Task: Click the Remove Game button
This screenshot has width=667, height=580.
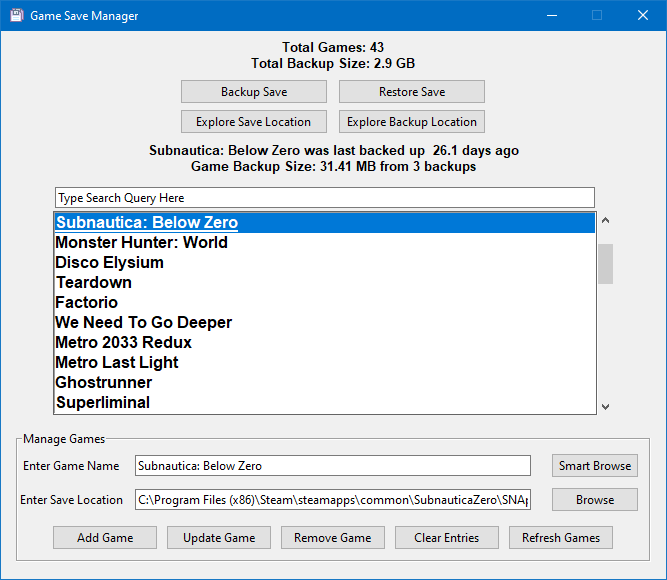Action: pyautogui.click(x=333, y=538)
